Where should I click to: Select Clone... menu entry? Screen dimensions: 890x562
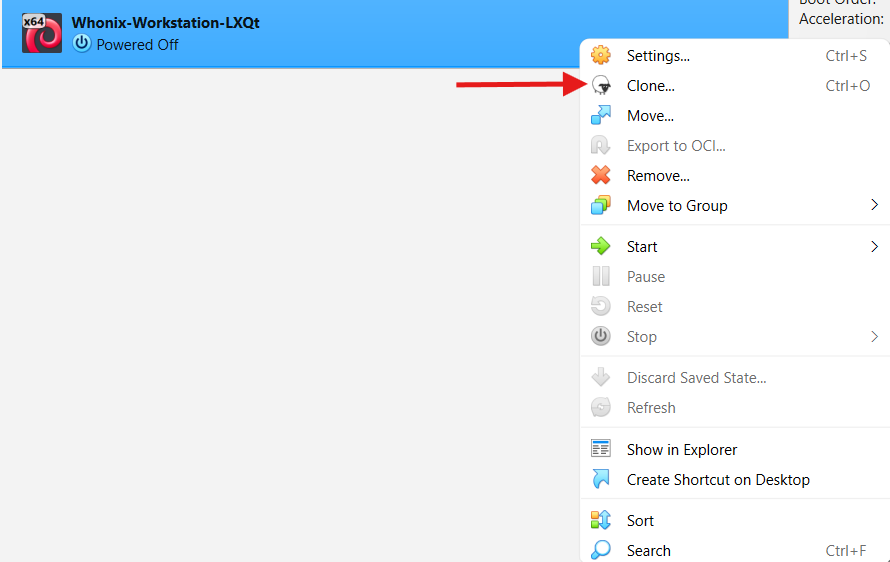point(650,86)
